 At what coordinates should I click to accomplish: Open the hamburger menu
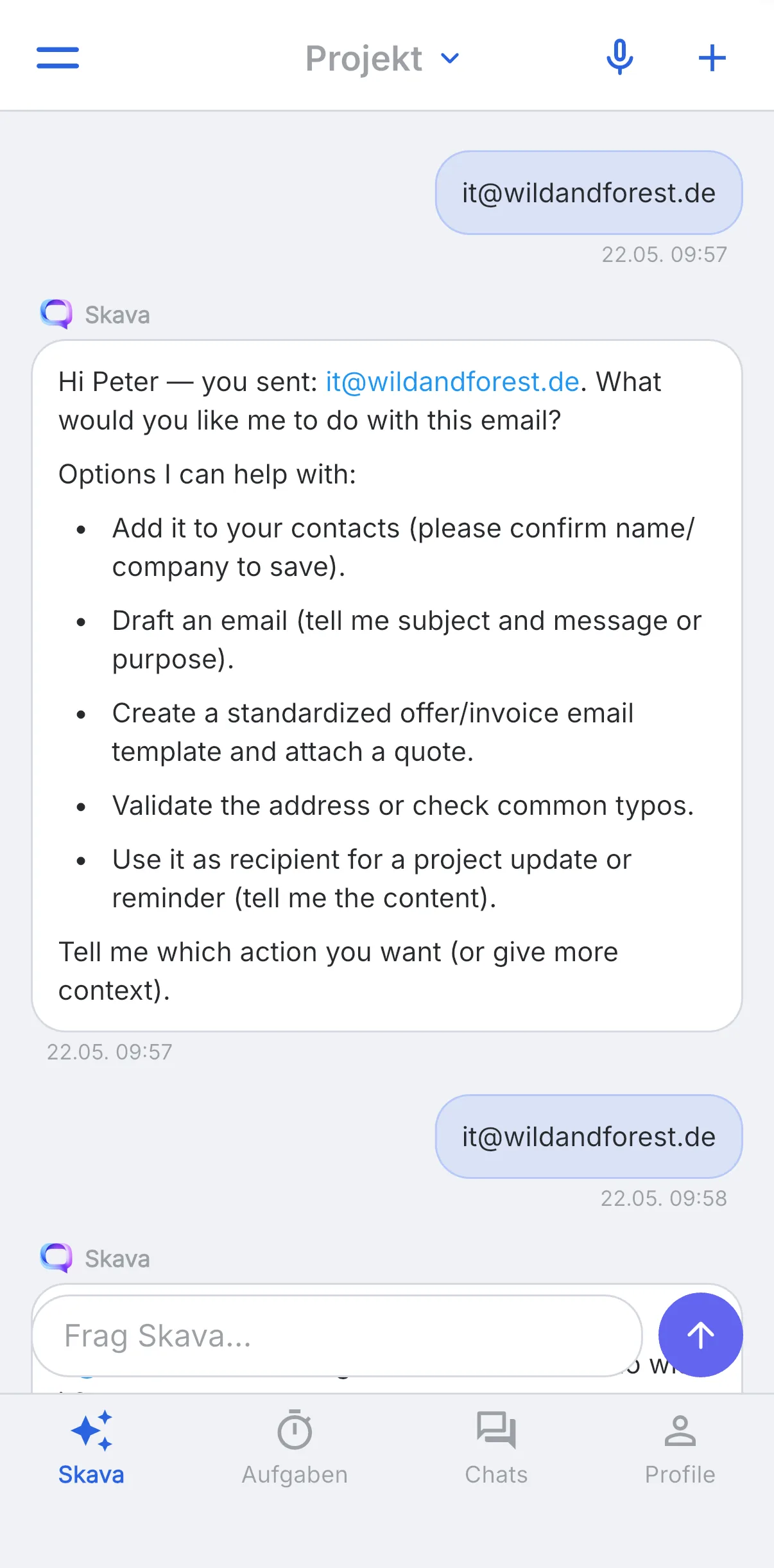58,58
